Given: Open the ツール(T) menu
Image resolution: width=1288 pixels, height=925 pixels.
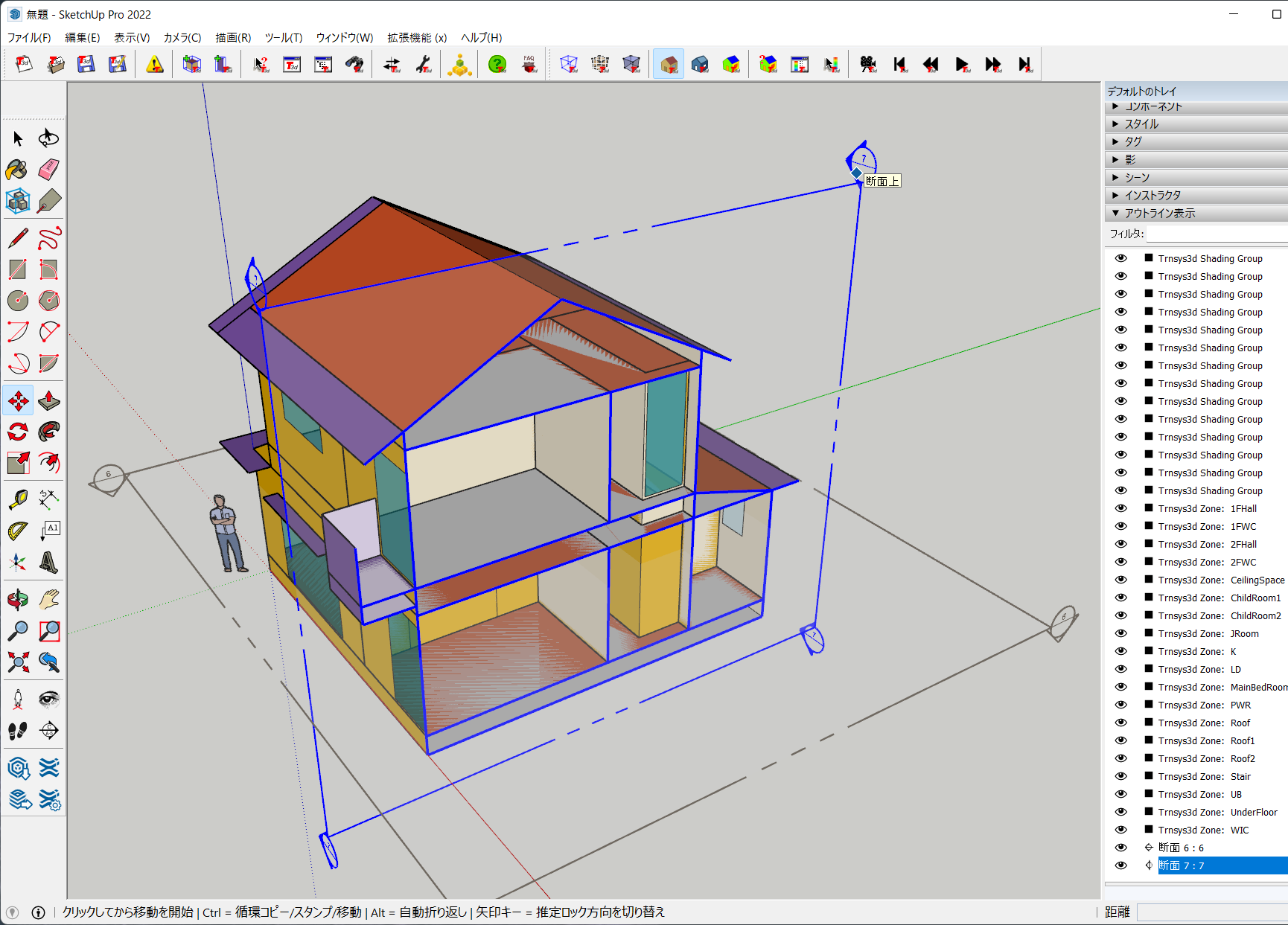Looking at the screenshot, I should pos(283,37).
